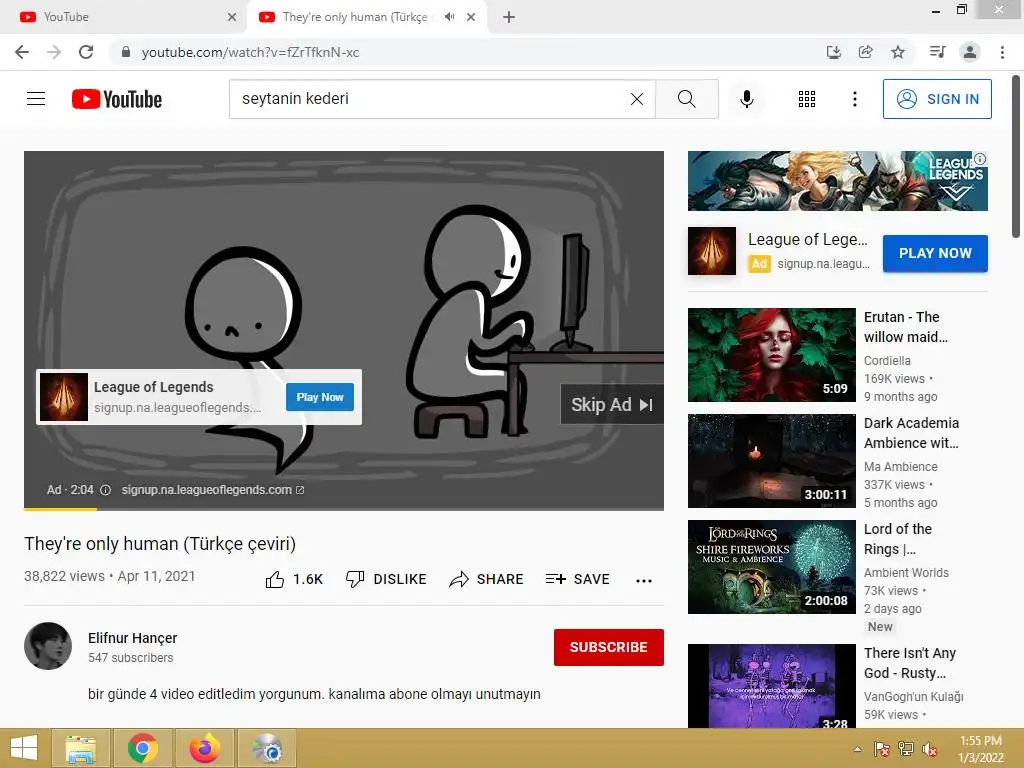Close the first YouTube tab
This screenshot has height=768, width=1024.
(x=232, y=17)
